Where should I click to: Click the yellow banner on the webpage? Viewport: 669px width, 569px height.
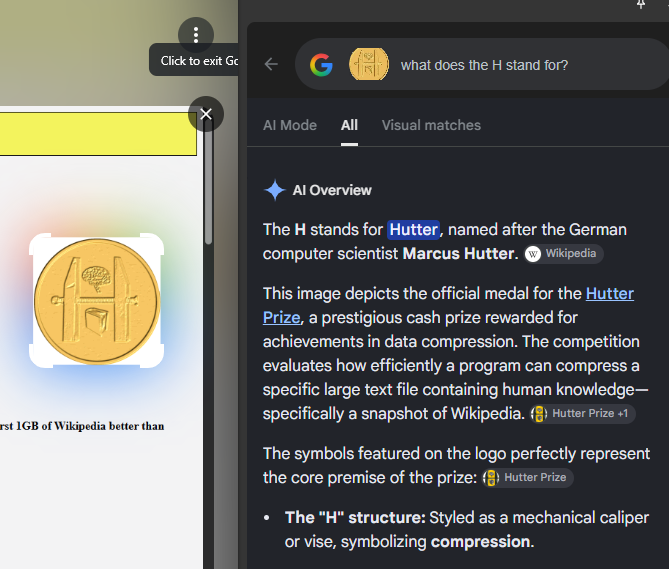[x=98, y=134]
